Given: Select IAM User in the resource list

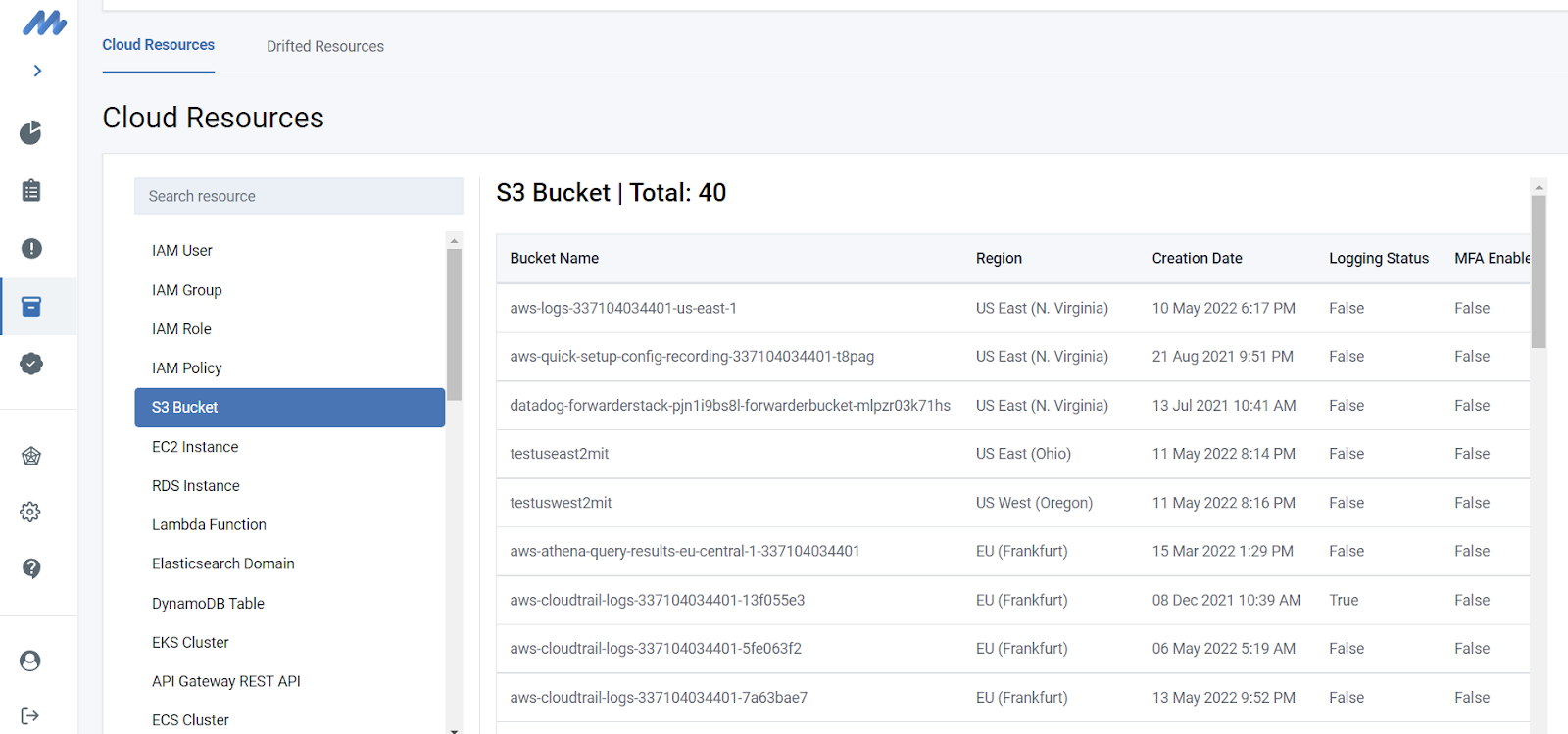Looking at the screenshot, I should [182, 251].
